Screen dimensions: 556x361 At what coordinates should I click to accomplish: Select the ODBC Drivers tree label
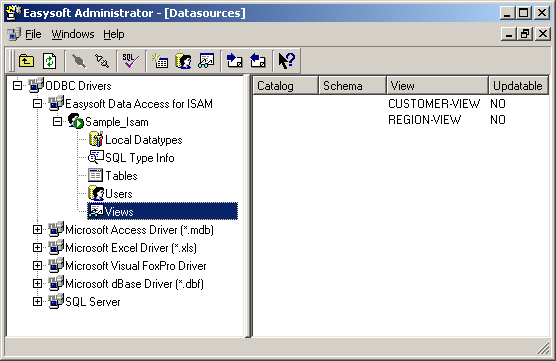pos(78,86)
